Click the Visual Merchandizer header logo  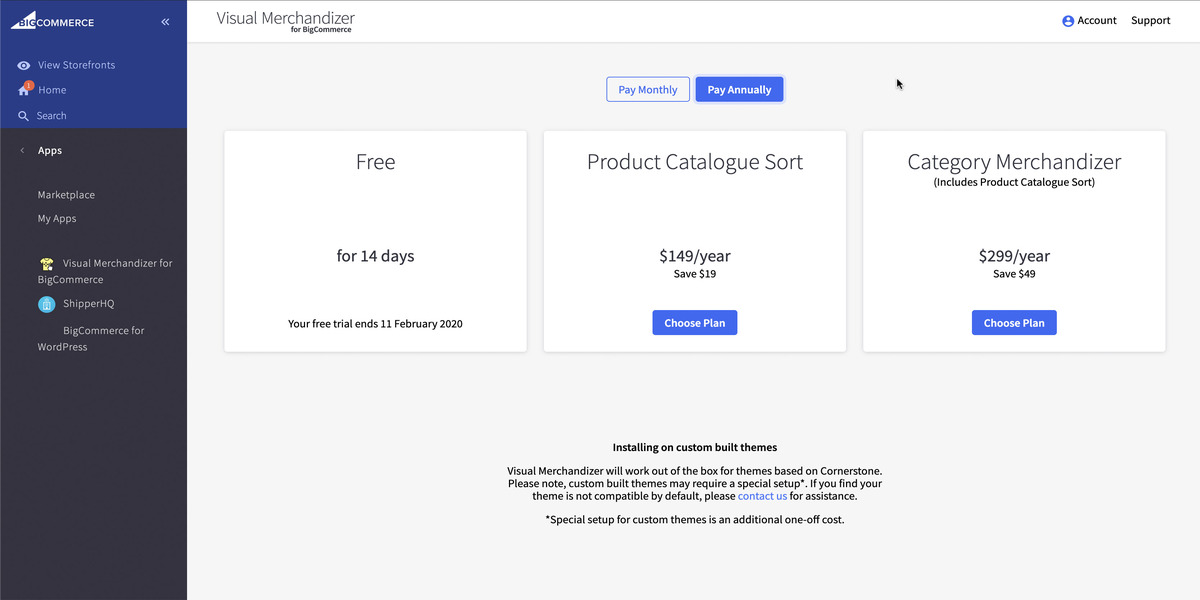point(285,21)
